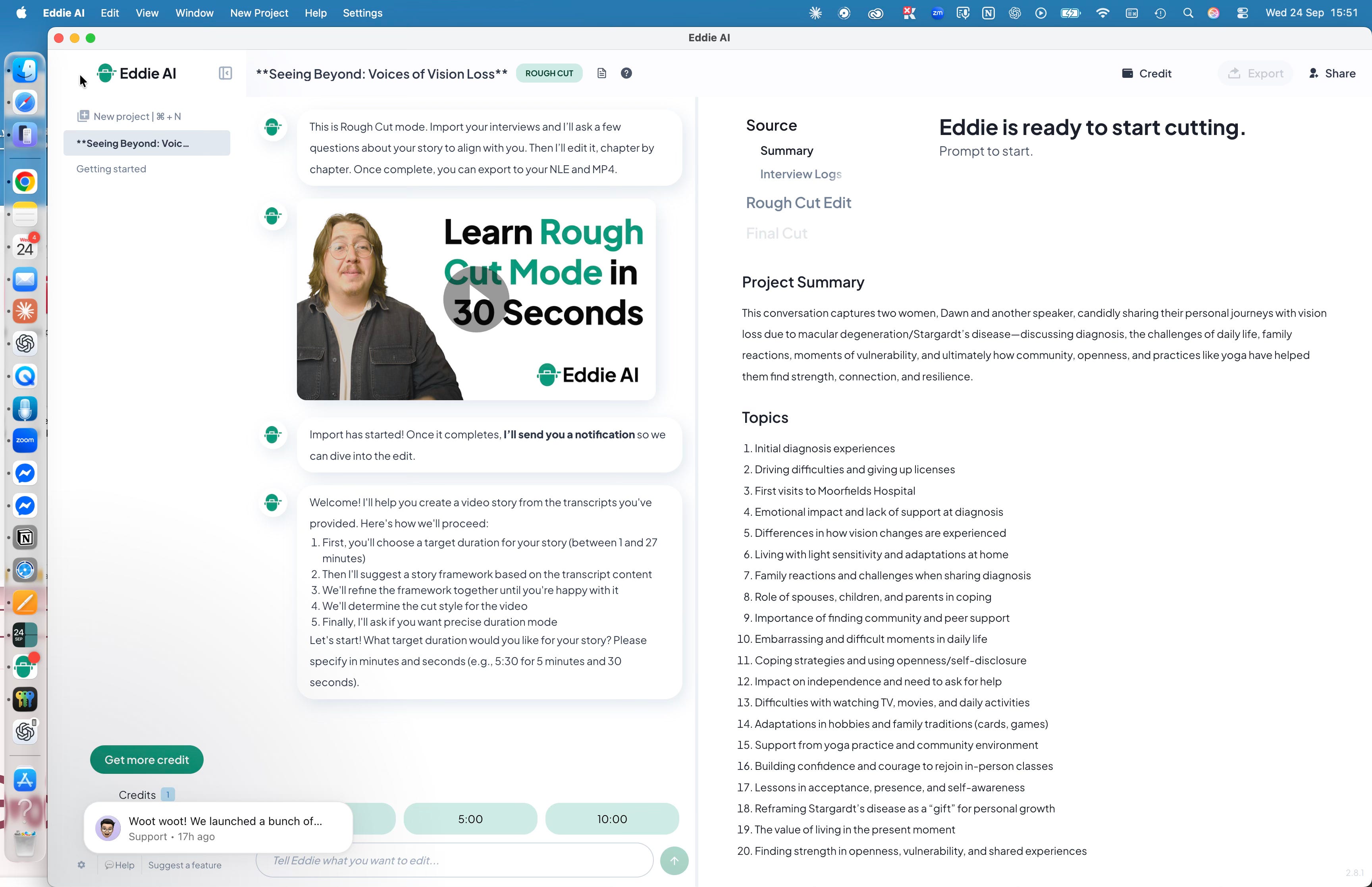1372x887 pixels.
Task: Choose the 5:00 target duration
Action: click(470, 818)
